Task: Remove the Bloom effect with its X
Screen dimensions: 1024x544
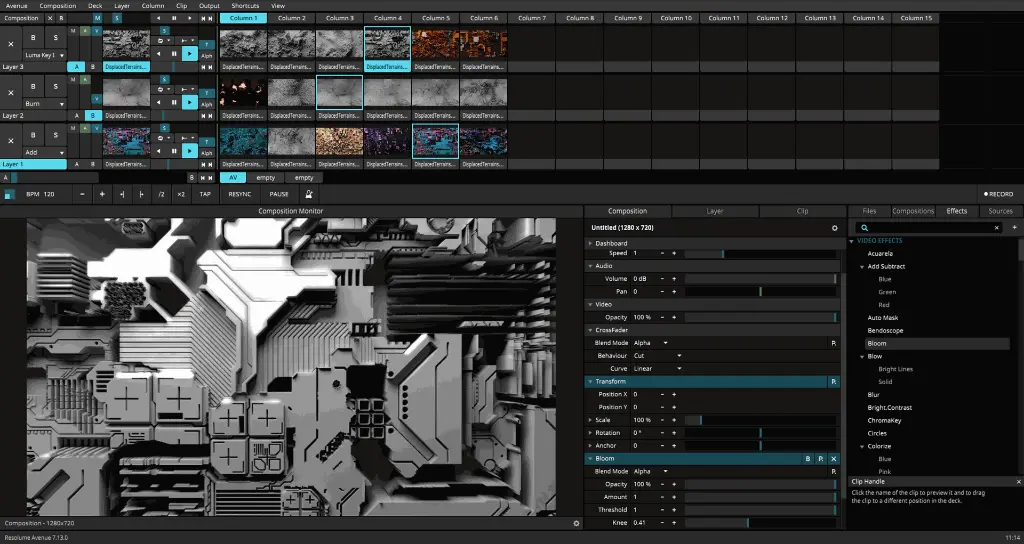Action: pos(834,459)
